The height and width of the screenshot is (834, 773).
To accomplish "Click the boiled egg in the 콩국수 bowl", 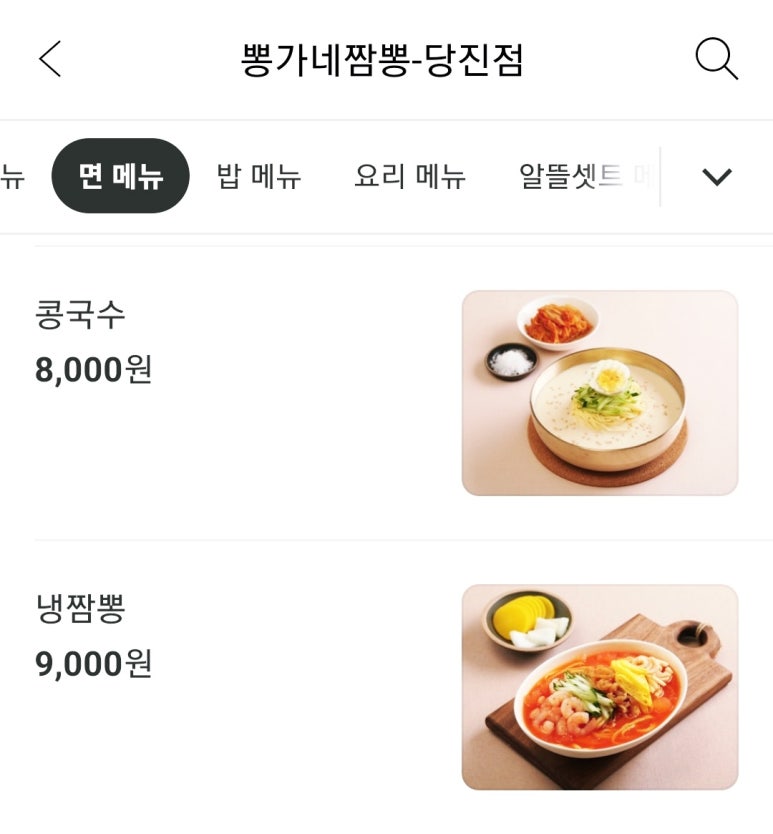I will click(x=609, y=377).
